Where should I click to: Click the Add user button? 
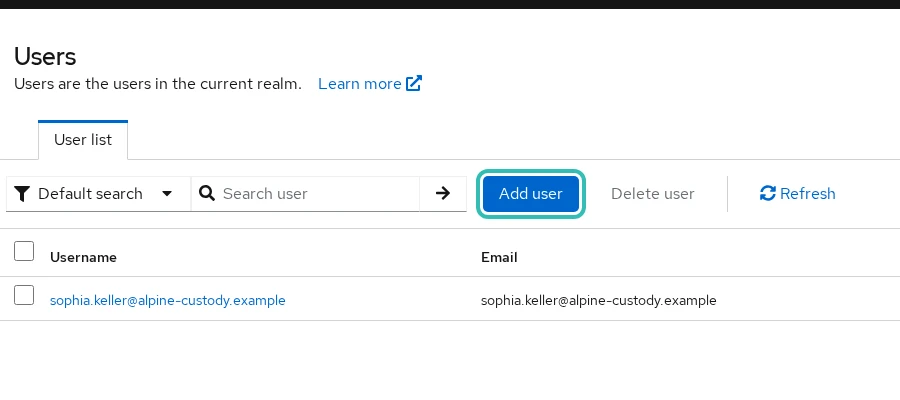point(531,194)
